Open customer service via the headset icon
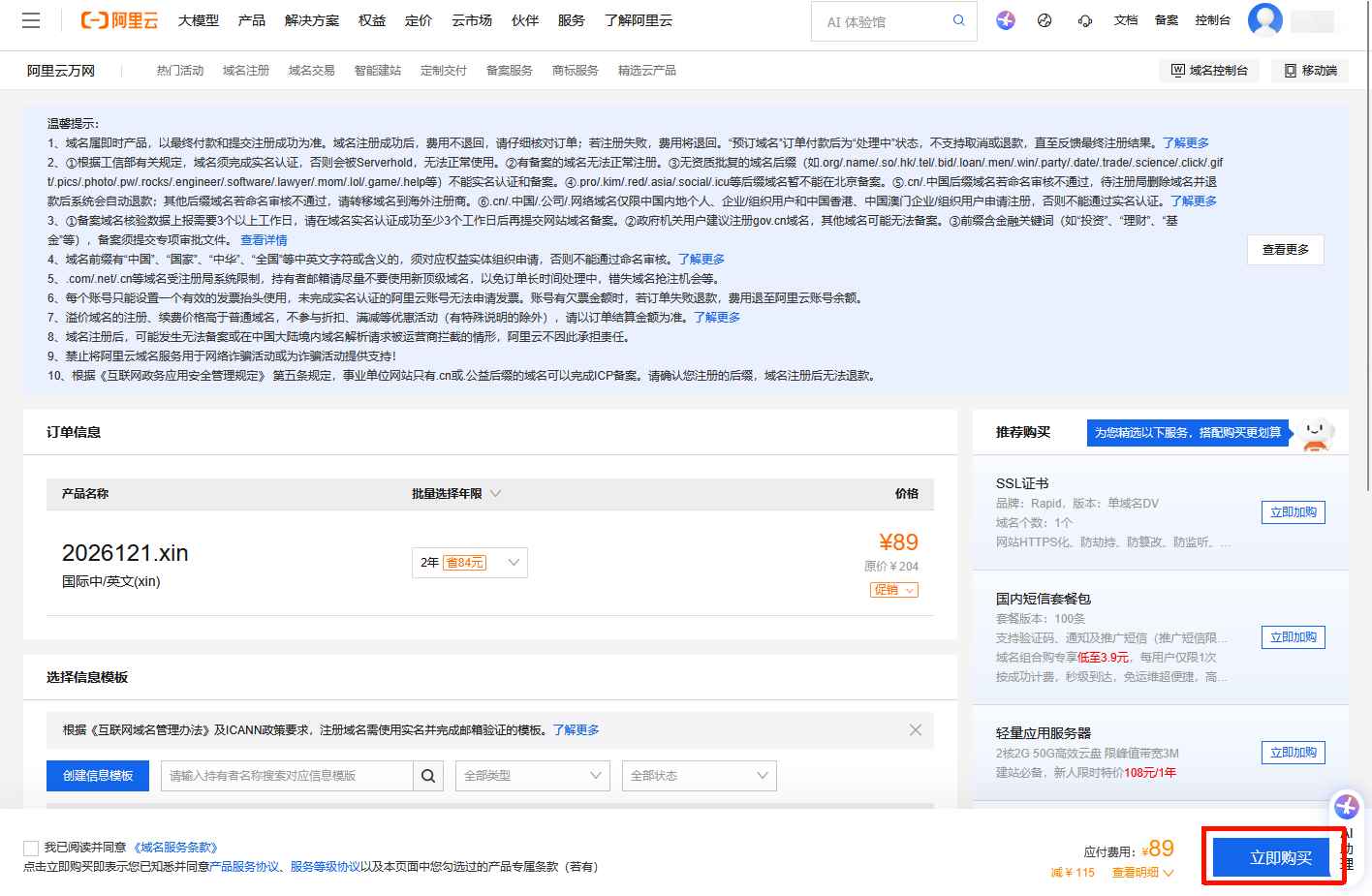 click(x=1084, y=19)
